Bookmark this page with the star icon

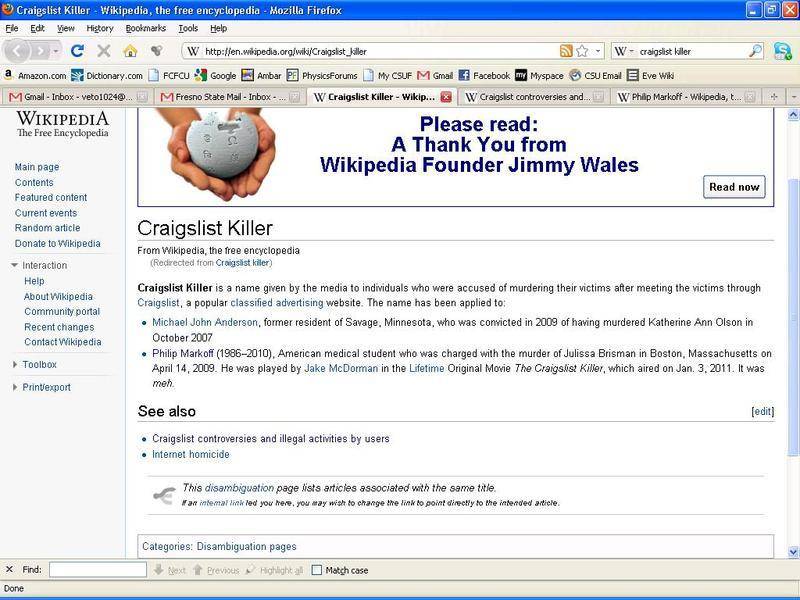582,51
